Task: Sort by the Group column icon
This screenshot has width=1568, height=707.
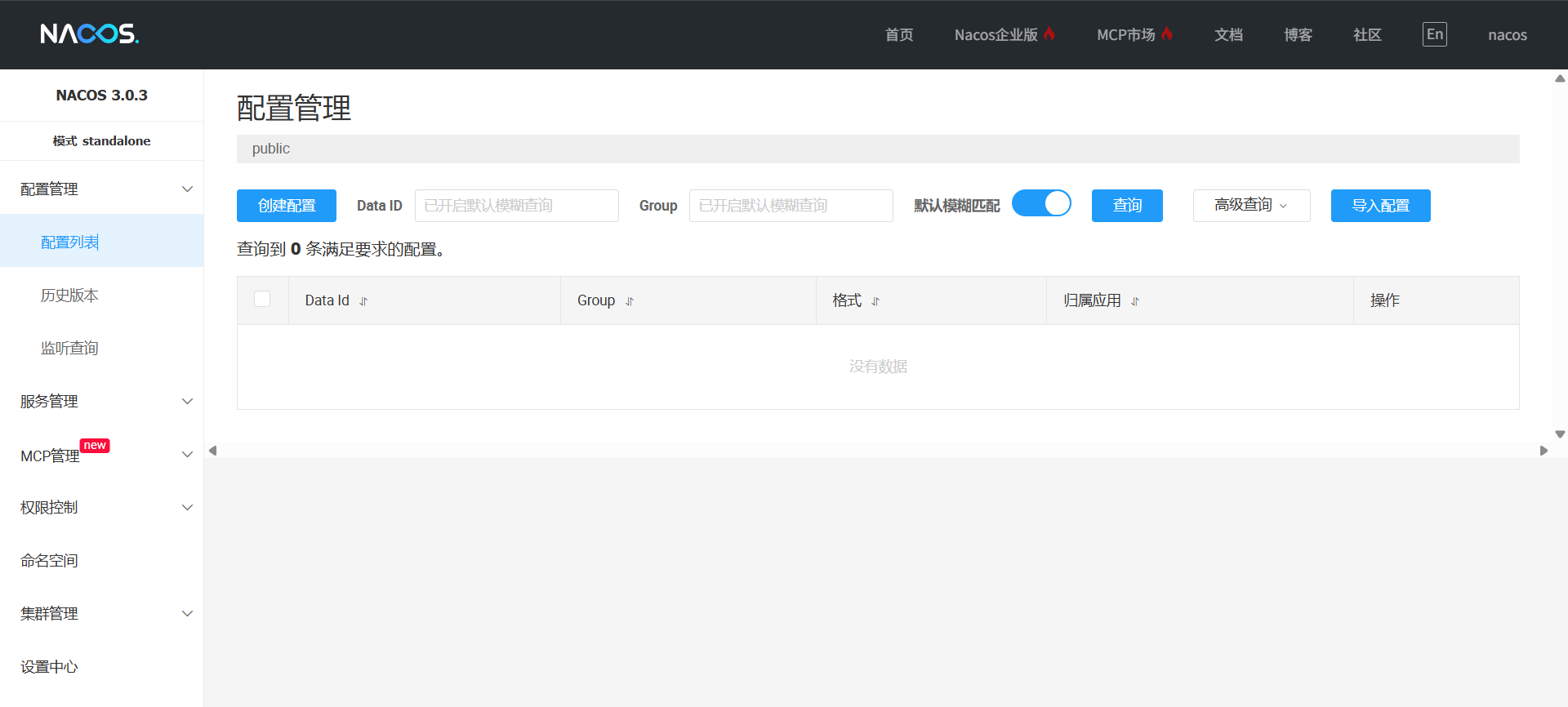Action: [630, 301]
